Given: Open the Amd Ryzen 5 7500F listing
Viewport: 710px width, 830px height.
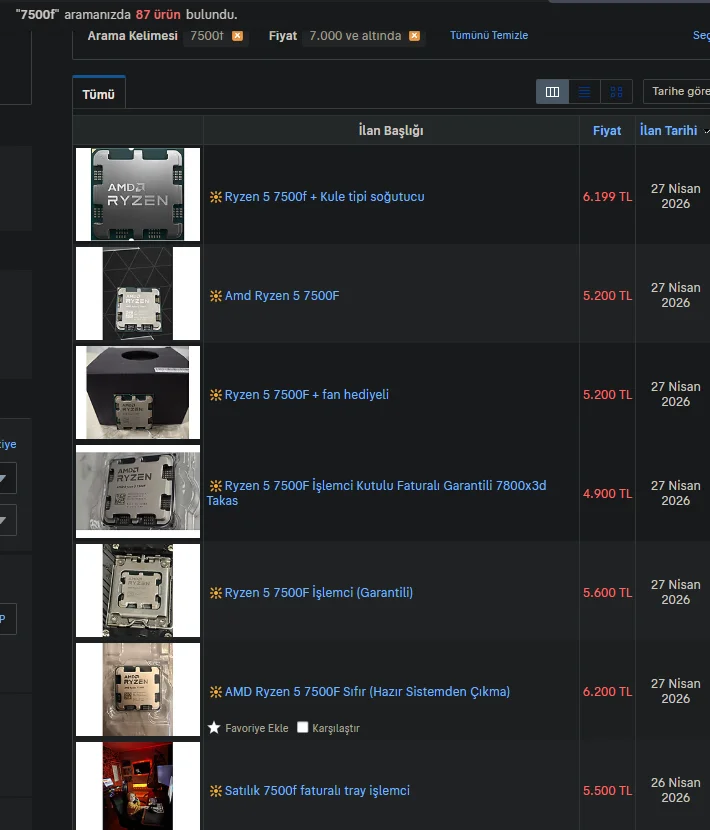Looking at the screenshot, I should tap(282, 295).
